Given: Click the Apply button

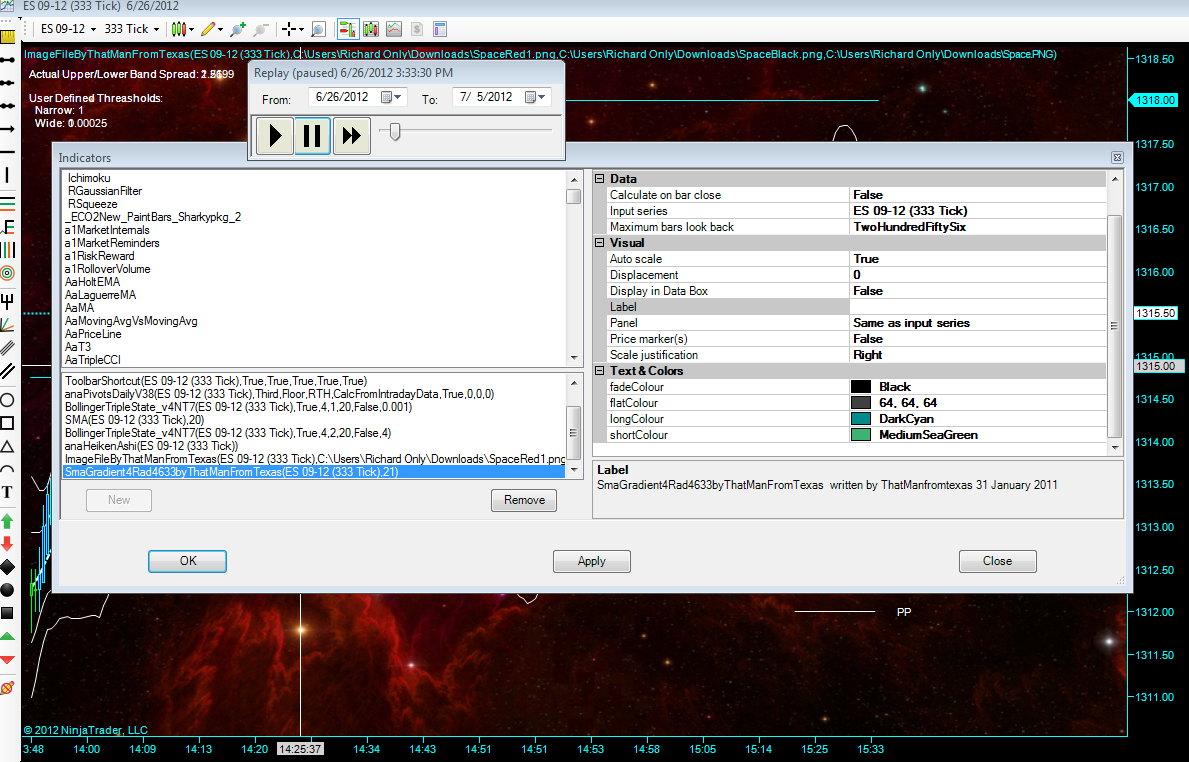Looking at the screenshot, I should pos(591,561).
